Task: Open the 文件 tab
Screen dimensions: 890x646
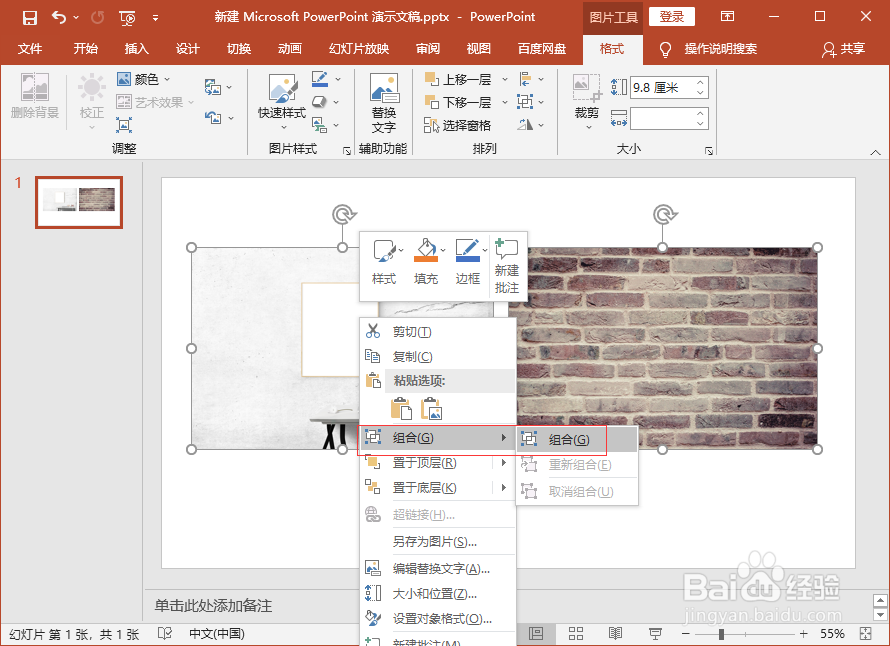Action: [x=30, y=49]
